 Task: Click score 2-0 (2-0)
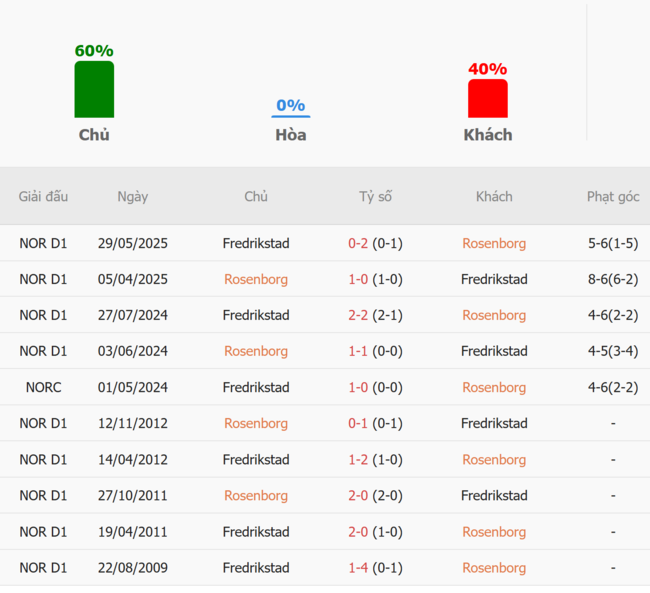[x=375, y=495]
